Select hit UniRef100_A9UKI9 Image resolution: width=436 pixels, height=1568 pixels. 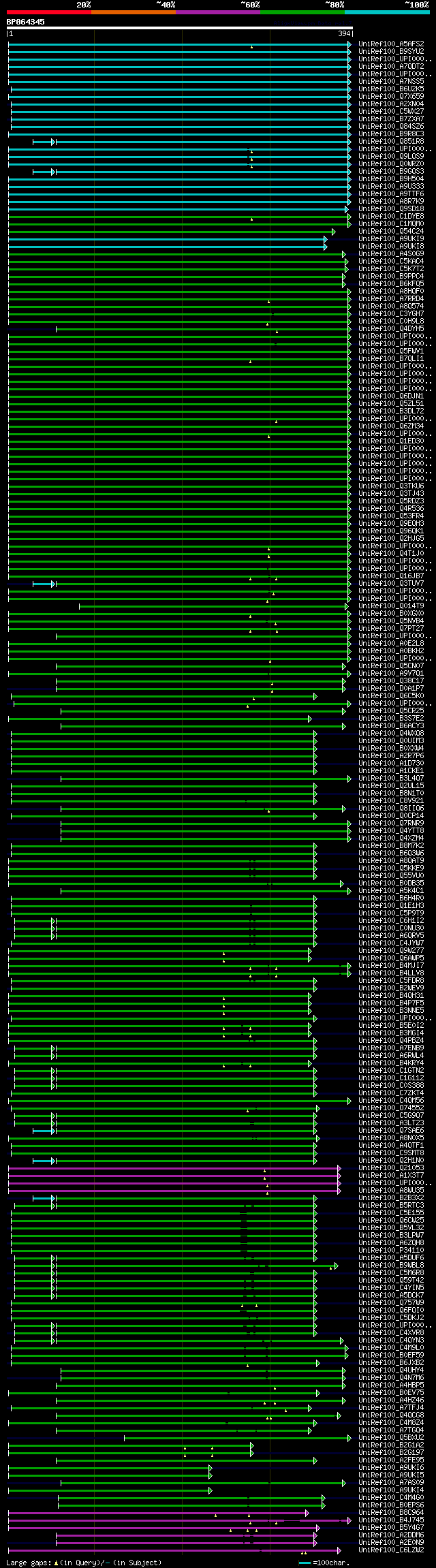[x=391, y=238]
